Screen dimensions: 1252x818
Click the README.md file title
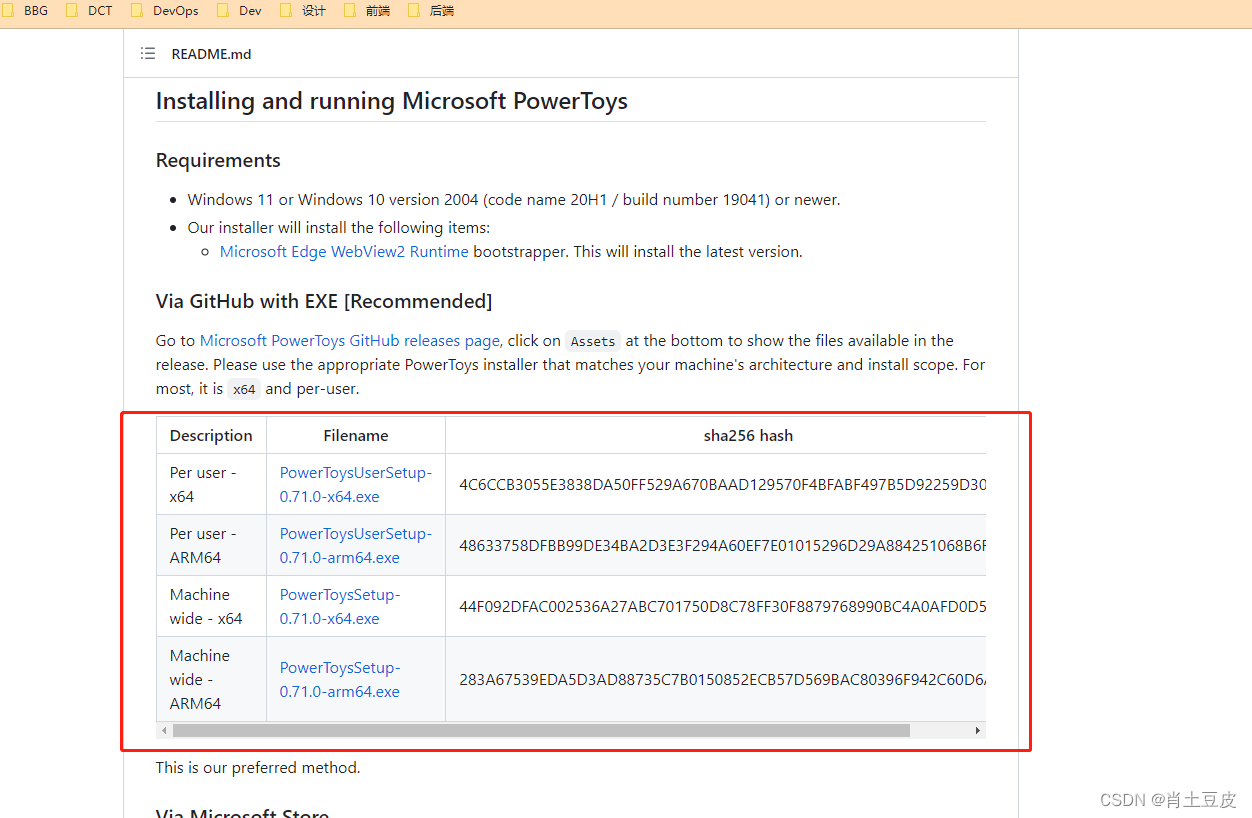coord(211,54)
